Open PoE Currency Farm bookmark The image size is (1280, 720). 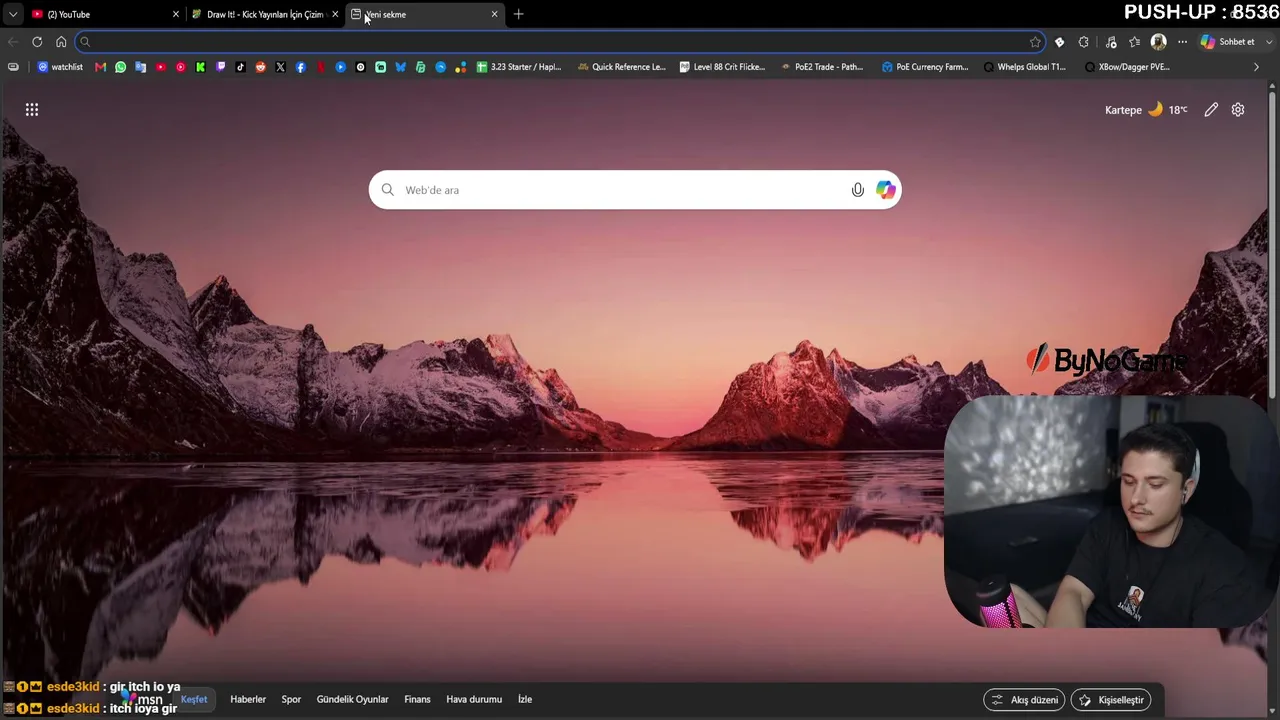pyautogui.click(x=925, y=67)
